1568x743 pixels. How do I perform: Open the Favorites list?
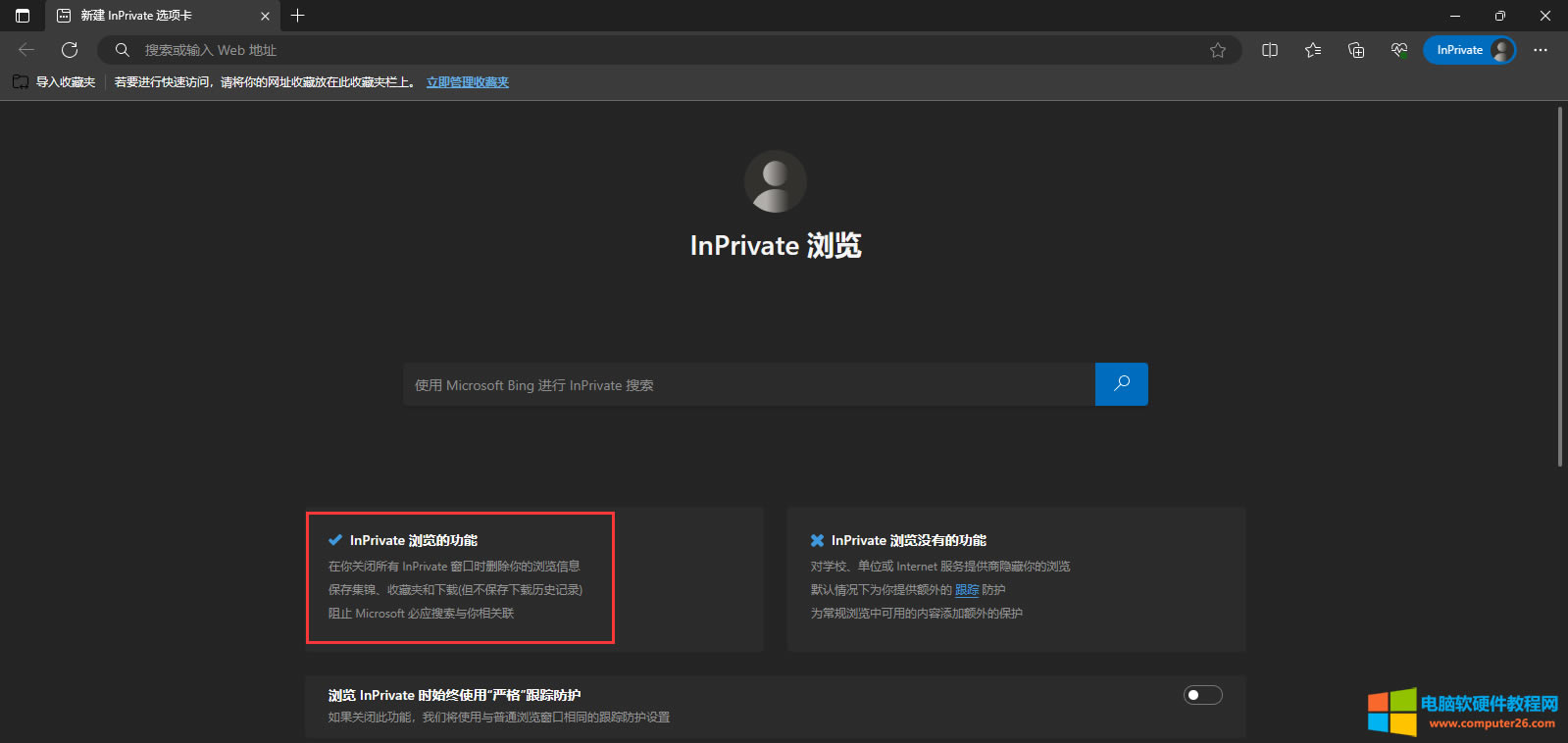(1313, 50)
